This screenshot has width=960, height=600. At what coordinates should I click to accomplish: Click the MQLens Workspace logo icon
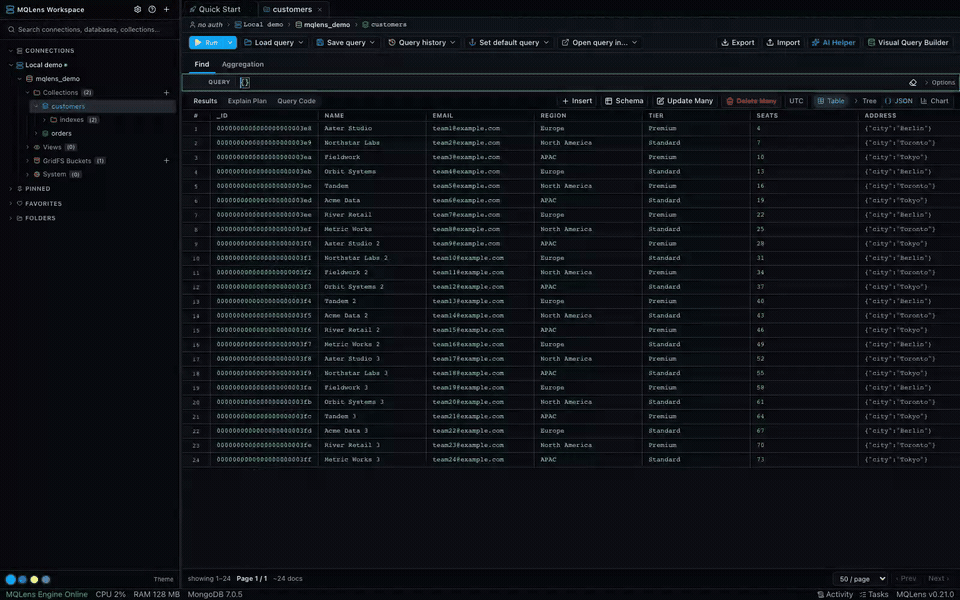tap(10, 9)
